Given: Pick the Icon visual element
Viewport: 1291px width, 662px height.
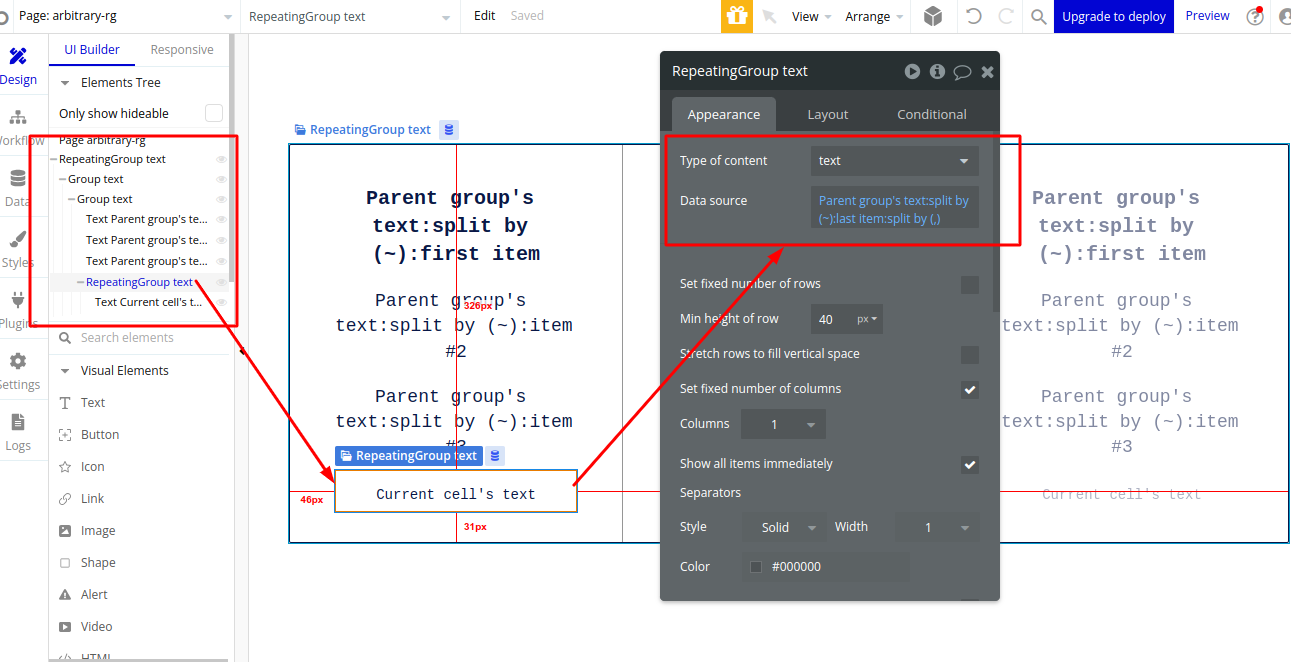Looking at the screenshot, I should (92, 466).
